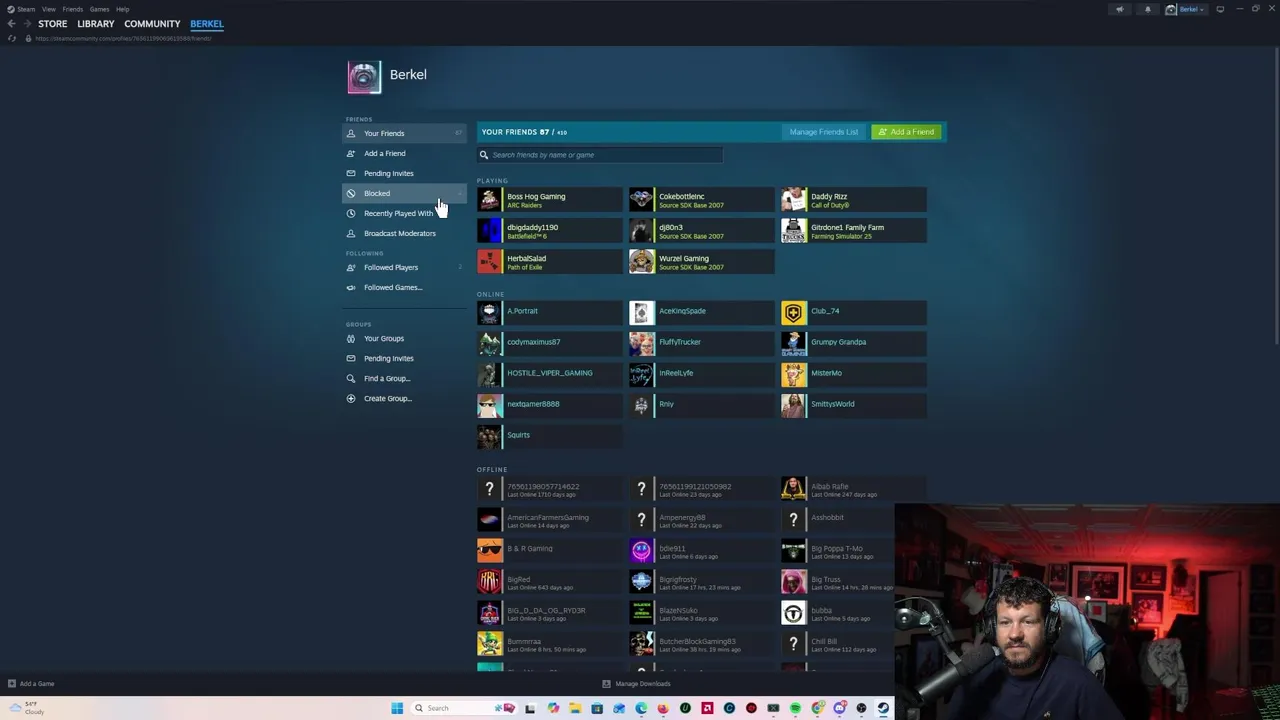This screenshot has width=1280, height=720.
Task: Select Your Friends in the sidebar
Action: click(x=404, y=133)
